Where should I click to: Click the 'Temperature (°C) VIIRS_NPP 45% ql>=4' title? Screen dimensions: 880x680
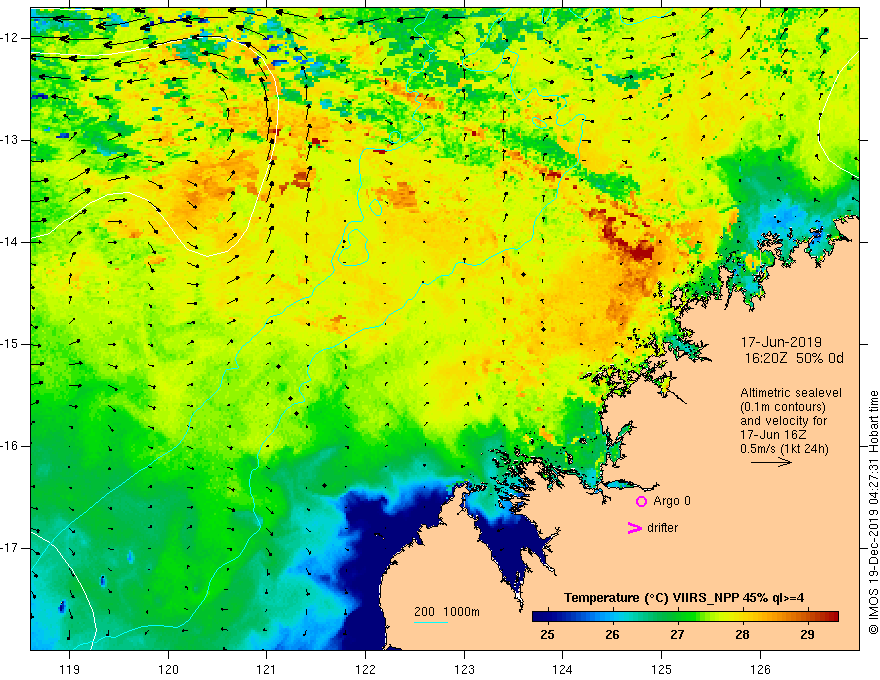coord(684,598)
